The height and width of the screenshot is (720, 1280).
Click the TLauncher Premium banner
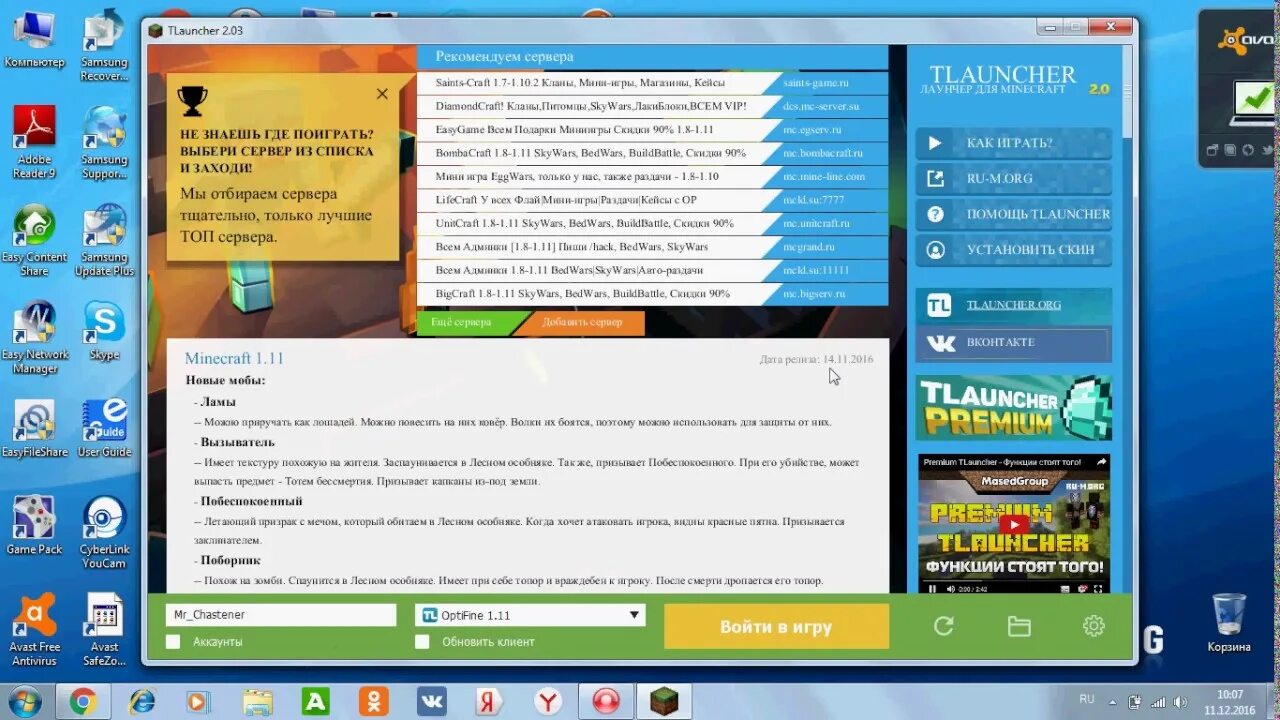coord(1013,407)
